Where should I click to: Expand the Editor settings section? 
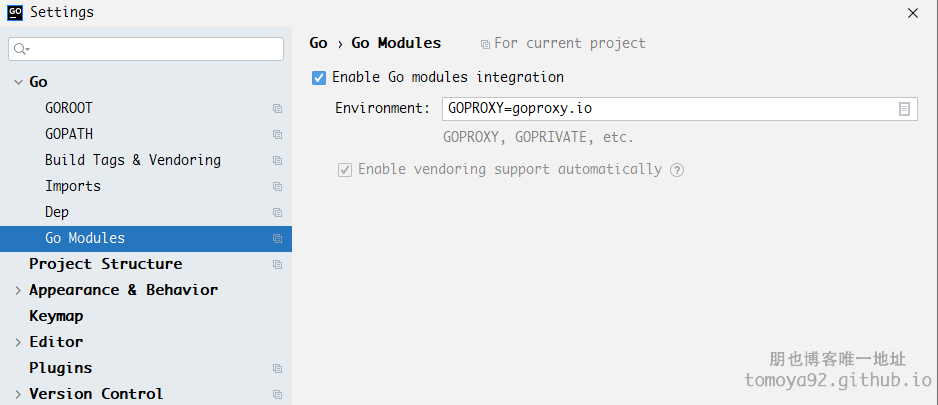[18, 342]
